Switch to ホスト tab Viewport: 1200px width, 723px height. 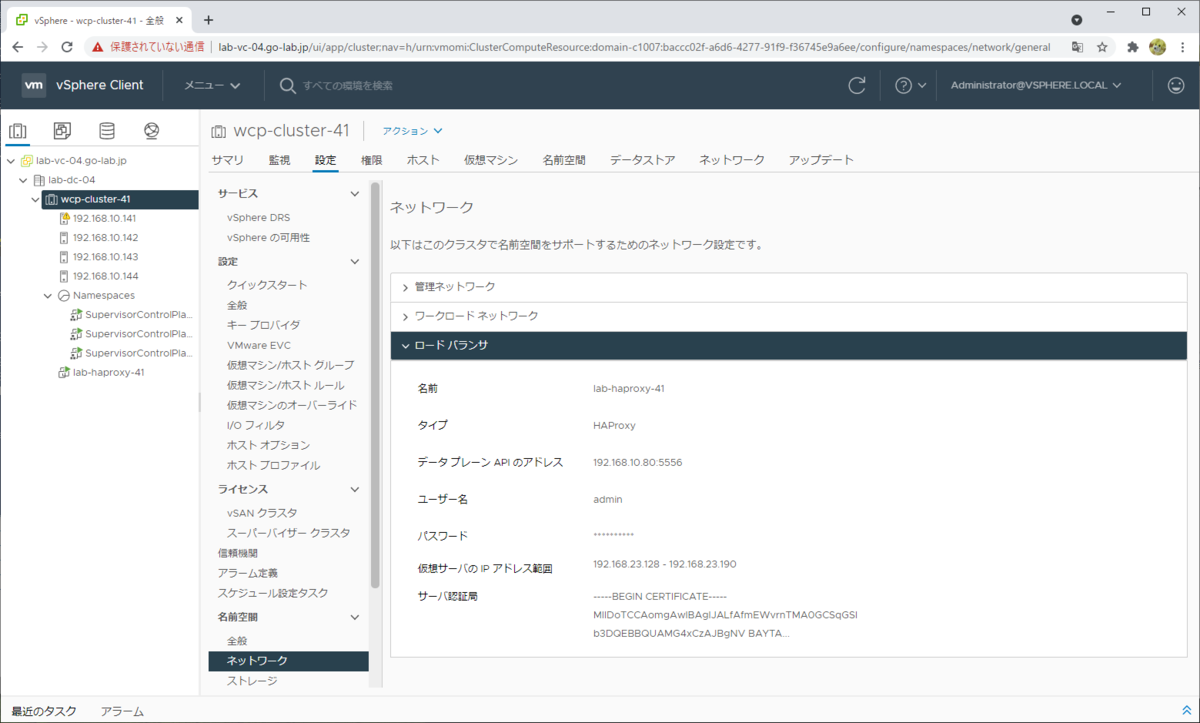coord(423,160)
